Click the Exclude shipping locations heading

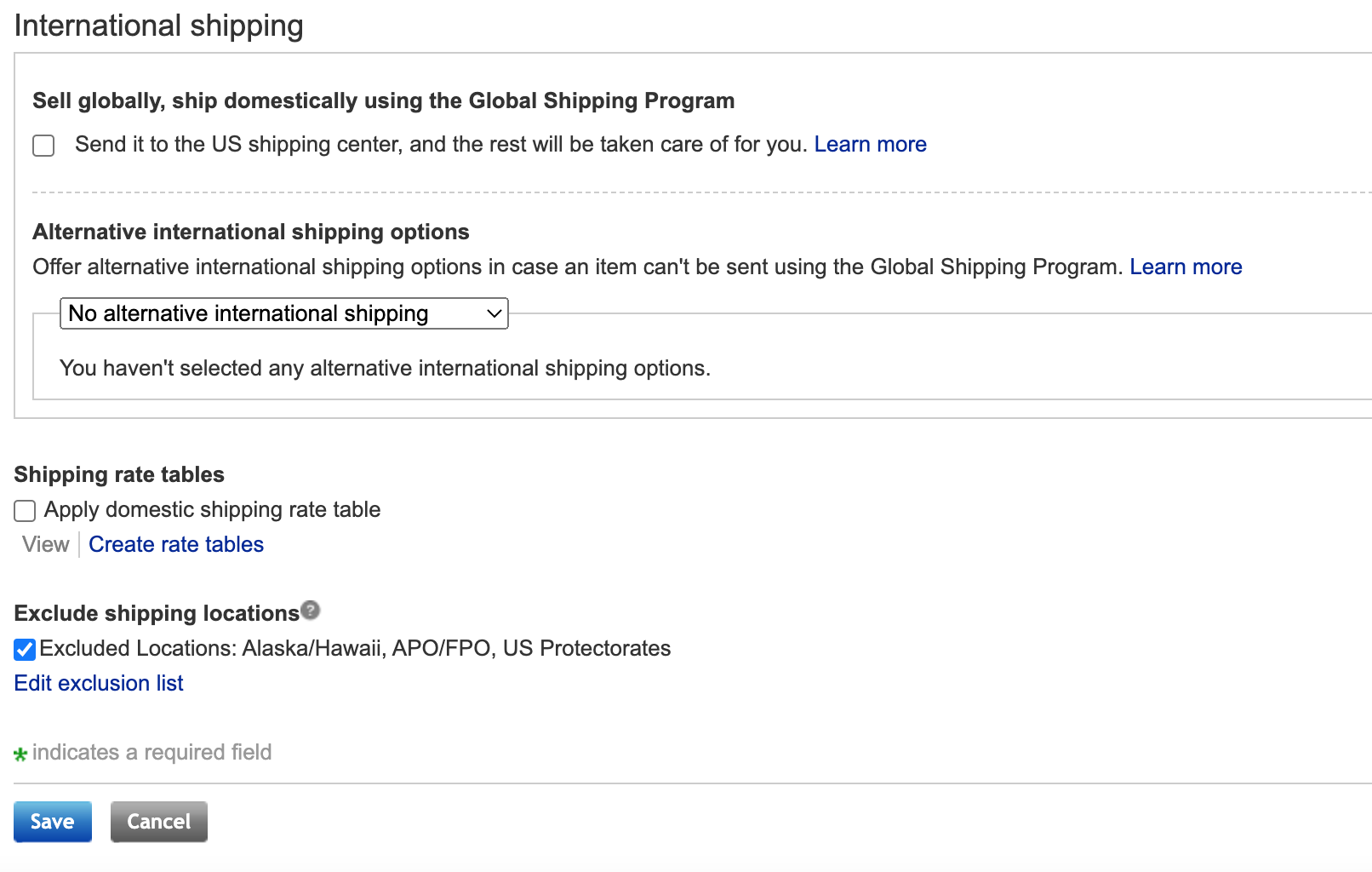point(157,613)
